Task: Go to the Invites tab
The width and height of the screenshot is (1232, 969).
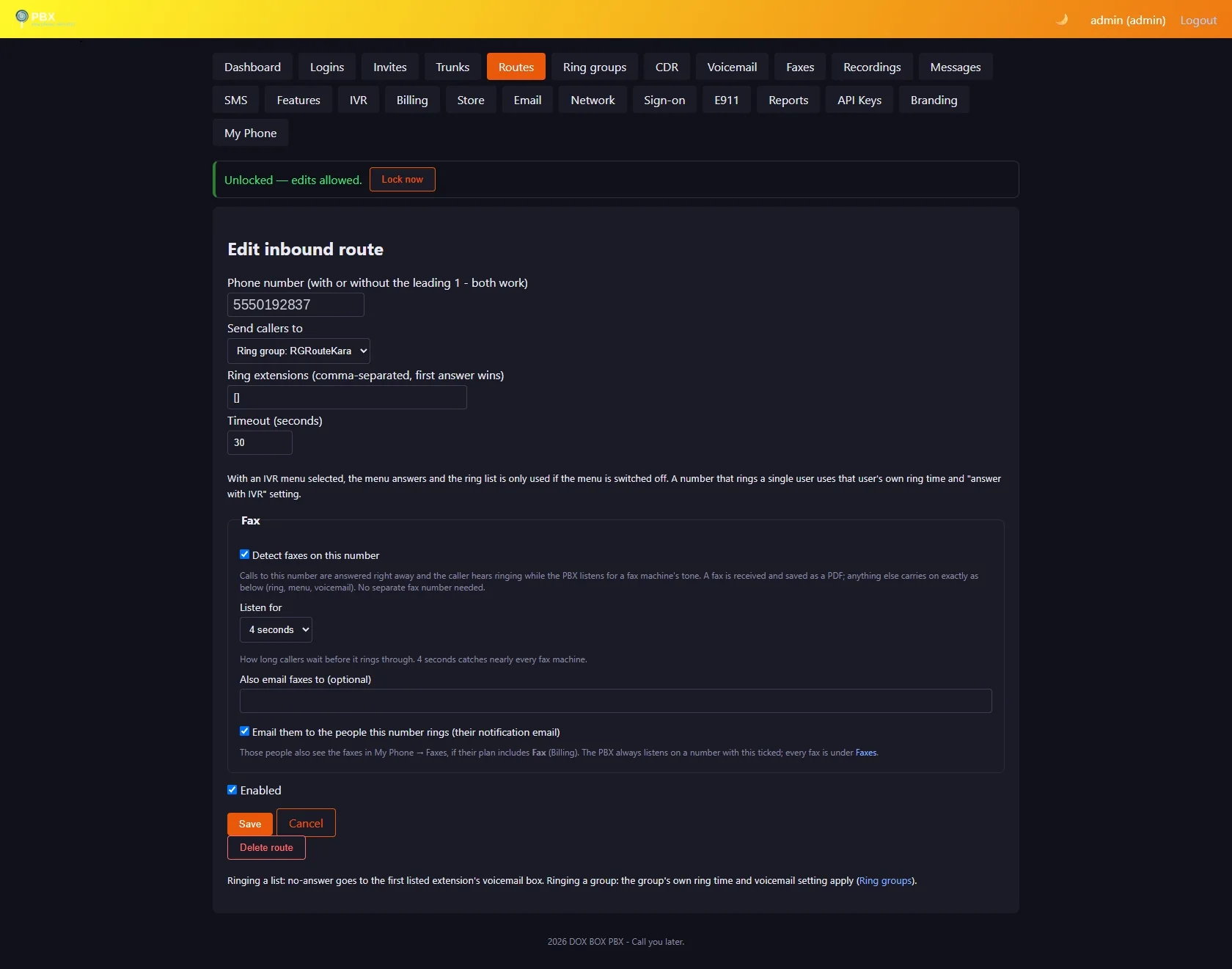Action: coord(390,67)
